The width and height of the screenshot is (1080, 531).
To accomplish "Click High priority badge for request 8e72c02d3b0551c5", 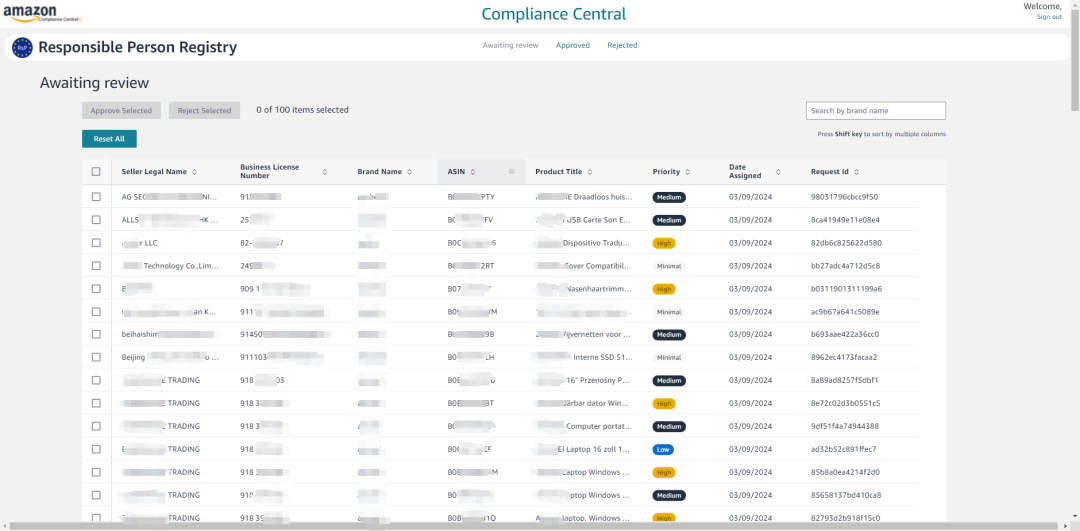I will tap(664, 403).
